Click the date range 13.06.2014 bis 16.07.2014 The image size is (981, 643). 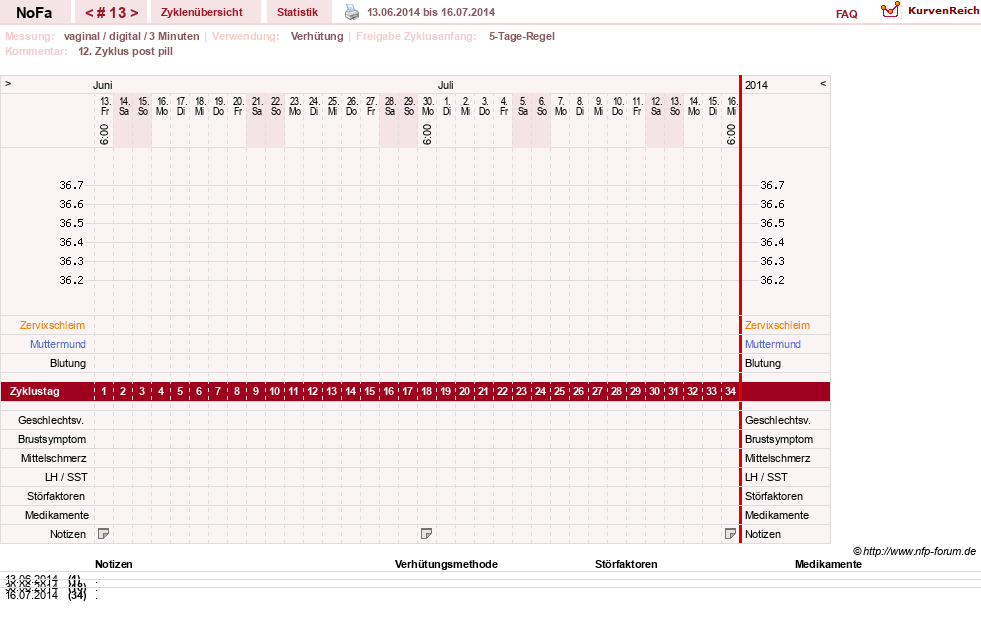pos(431,12)
